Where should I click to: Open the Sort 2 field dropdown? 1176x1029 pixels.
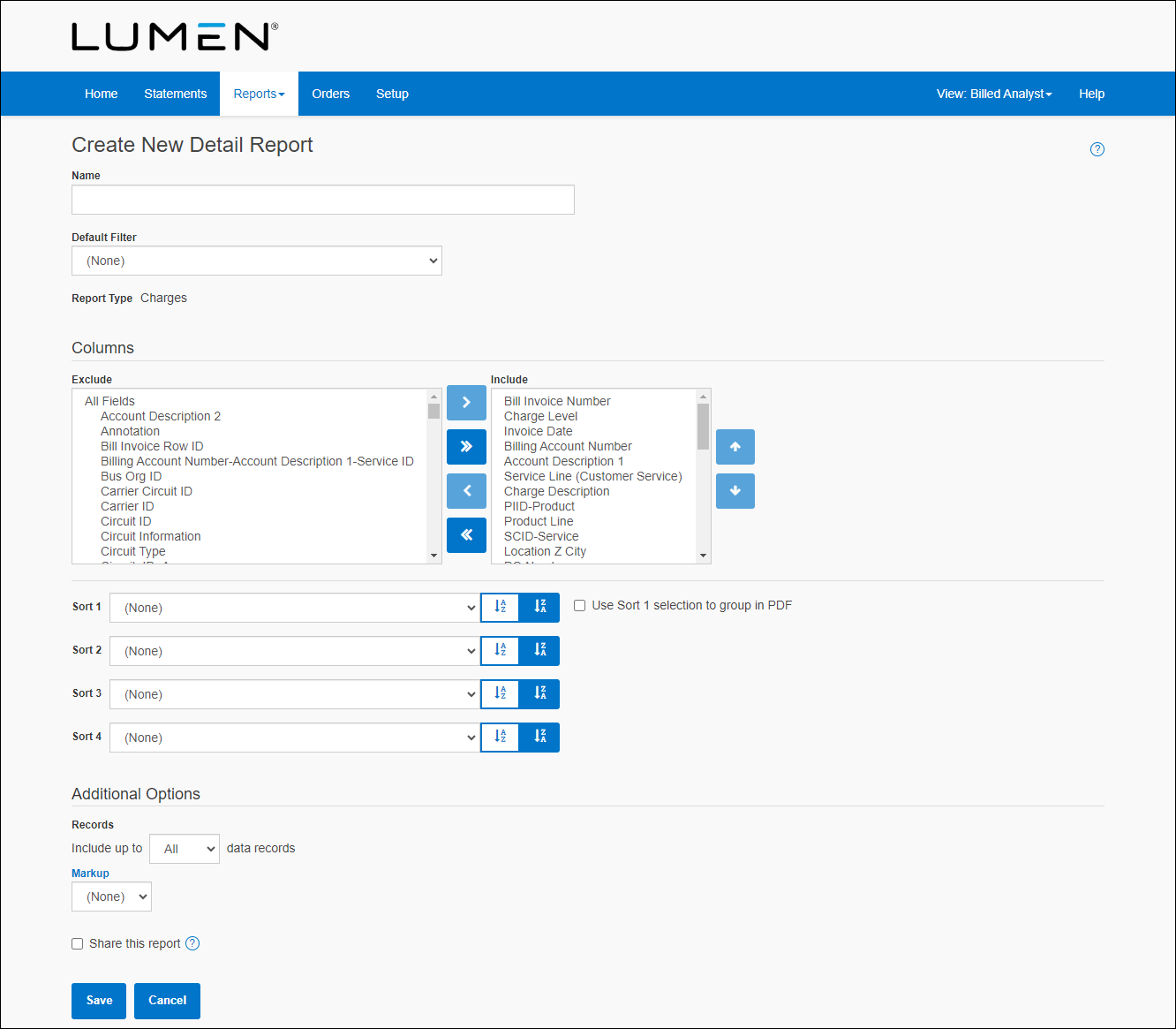click(295, 651)
